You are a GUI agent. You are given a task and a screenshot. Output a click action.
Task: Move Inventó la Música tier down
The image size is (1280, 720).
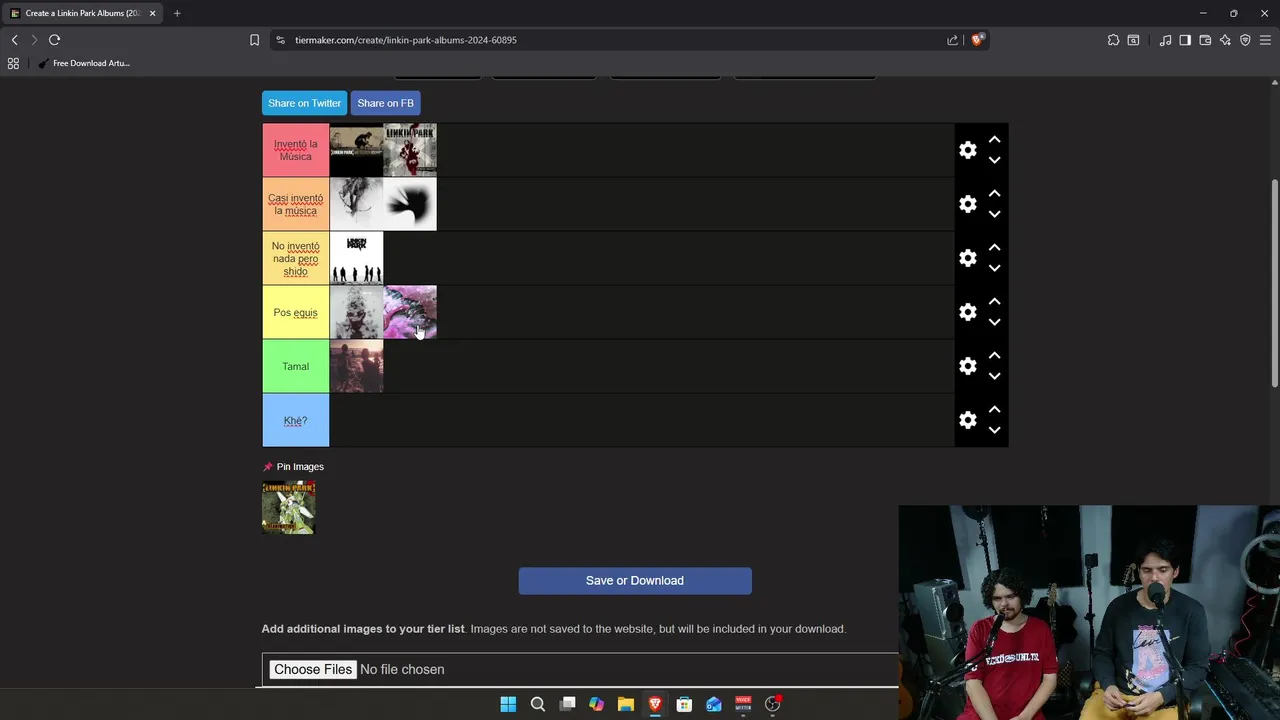click(994, 160)
